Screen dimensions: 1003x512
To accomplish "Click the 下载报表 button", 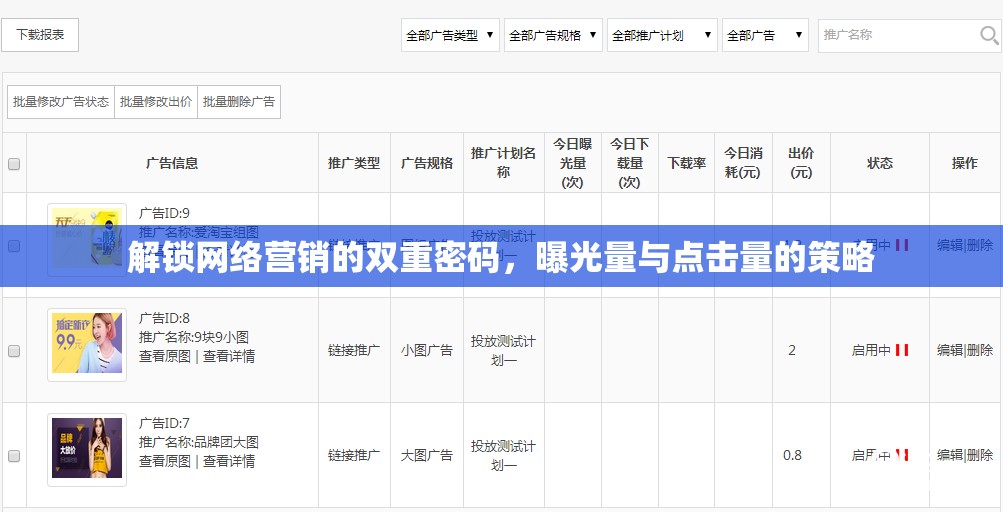I will pyautogui.click(x=40, y=35).
